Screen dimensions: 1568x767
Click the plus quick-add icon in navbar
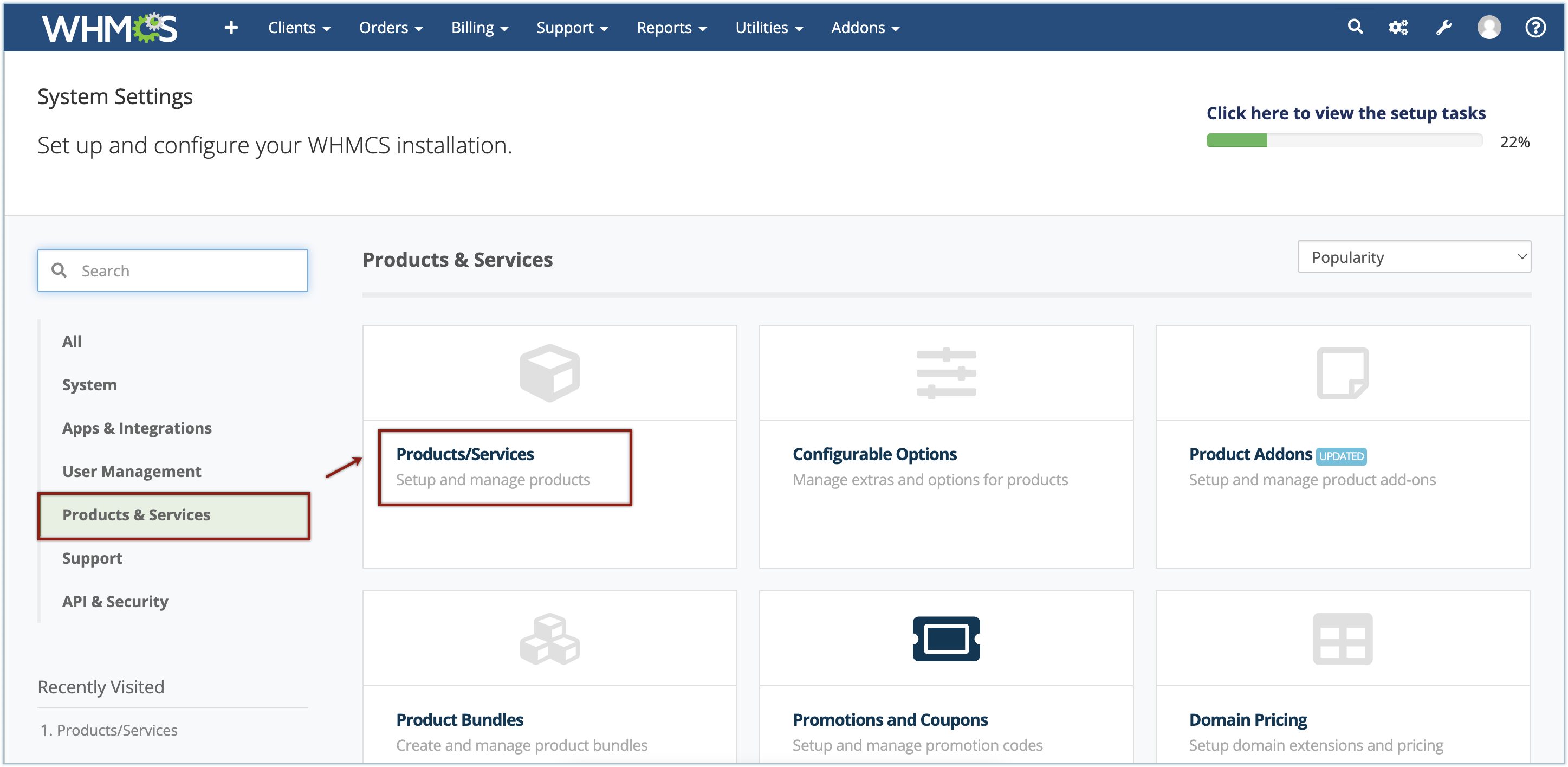click(x=231, y=28)
